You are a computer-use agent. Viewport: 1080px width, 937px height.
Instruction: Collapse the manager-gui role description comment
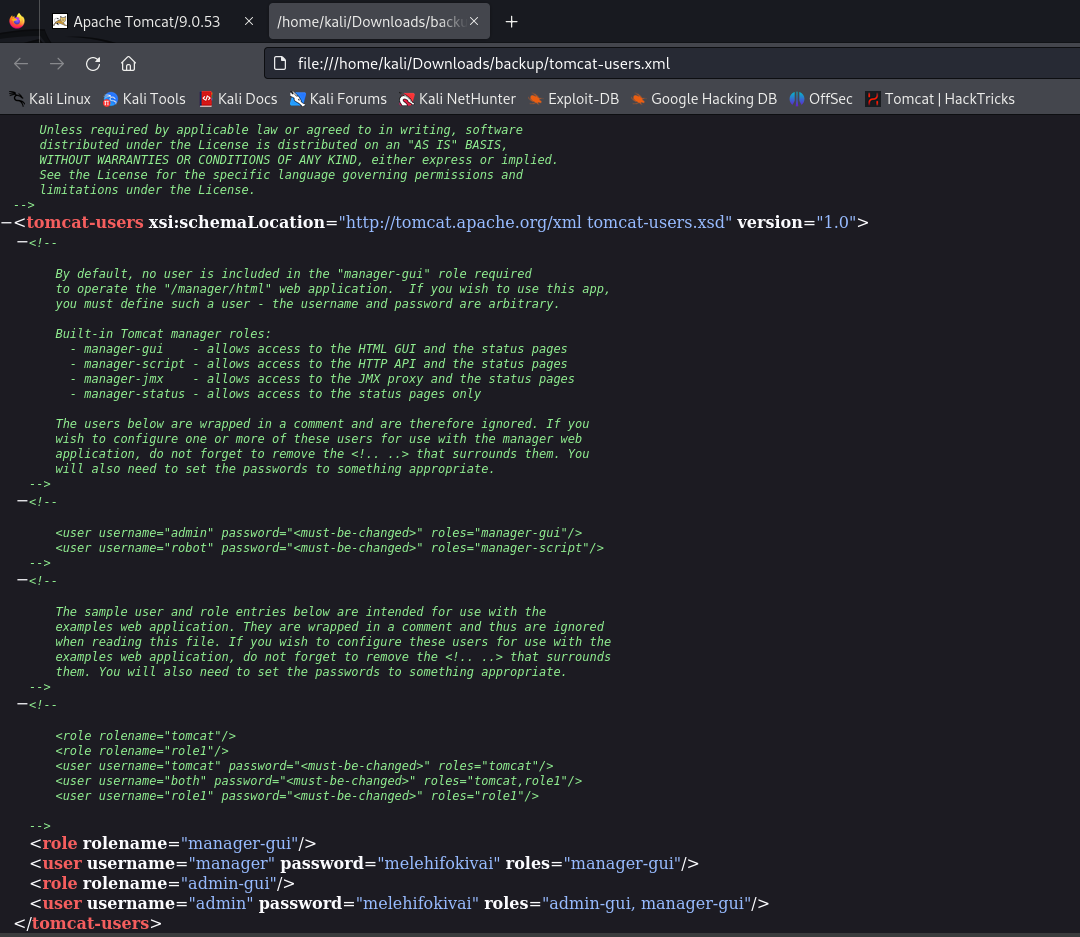22,242
